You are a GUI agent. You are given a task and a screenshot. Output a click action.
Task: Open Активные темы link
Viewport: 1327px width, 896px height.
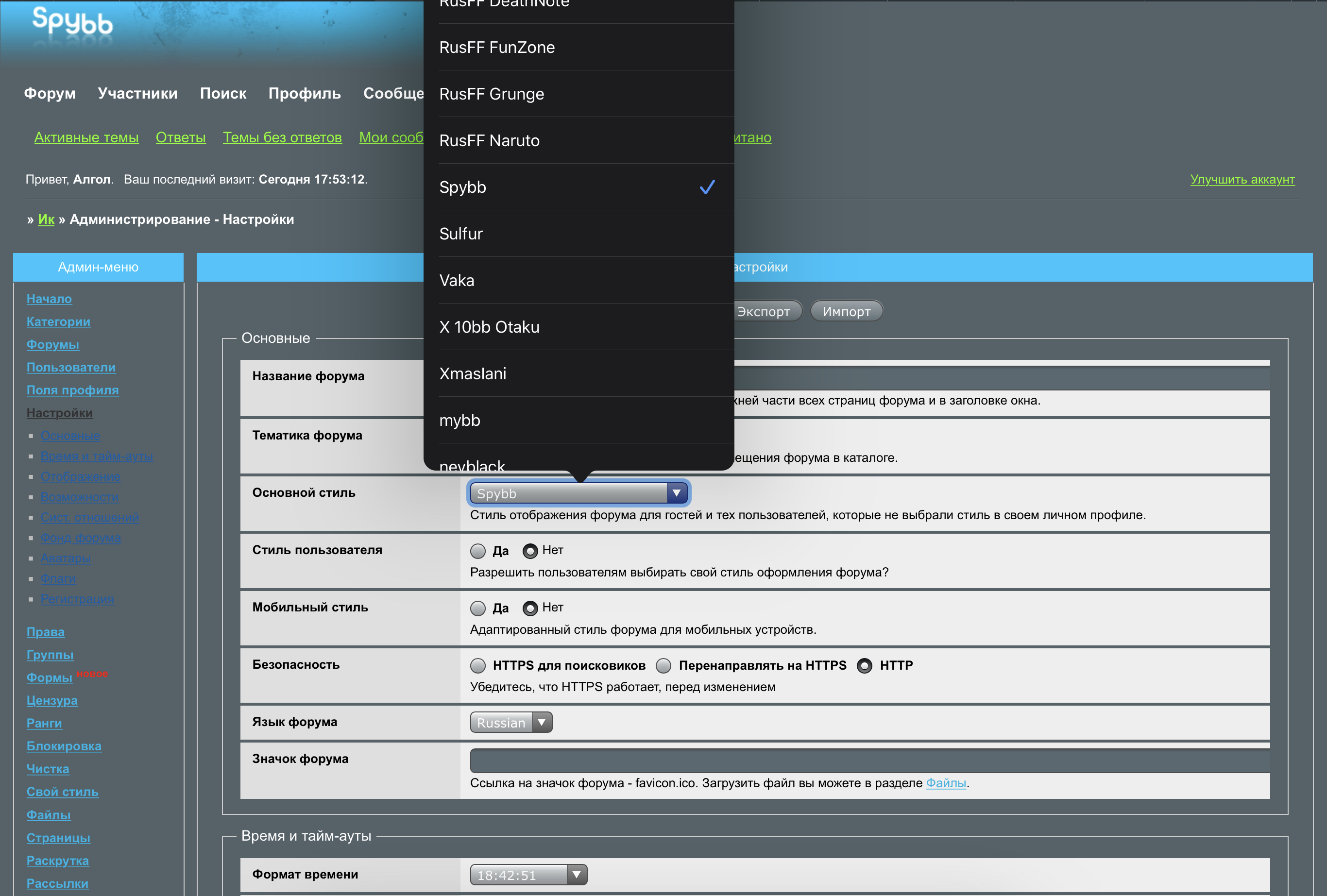point(86,137)
